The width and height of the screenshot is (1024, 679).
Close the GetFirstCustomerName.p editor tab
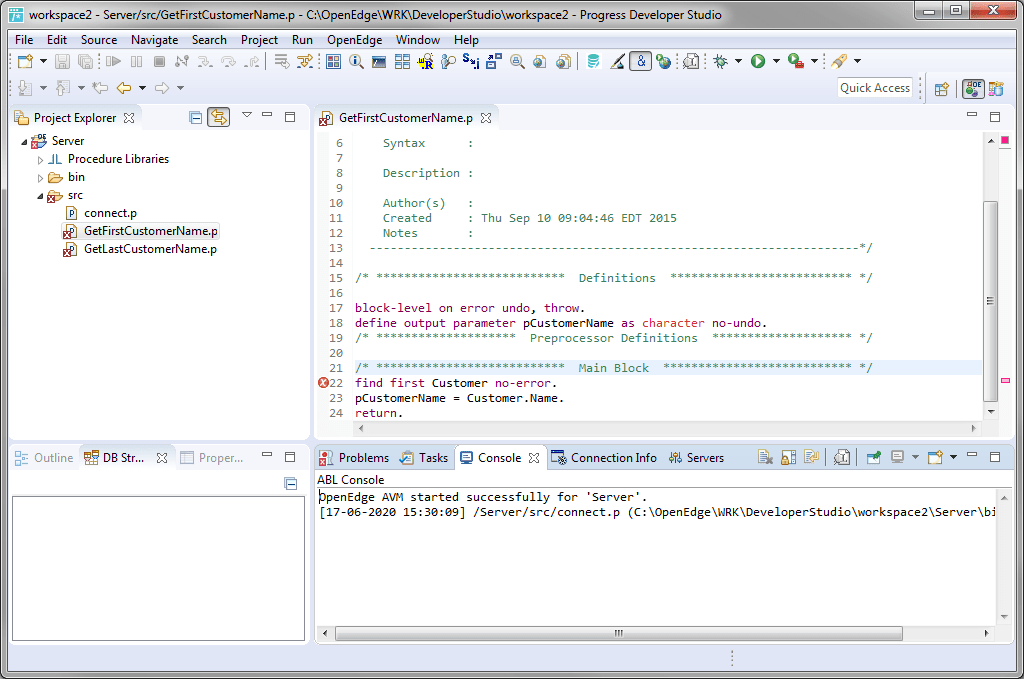486,118
